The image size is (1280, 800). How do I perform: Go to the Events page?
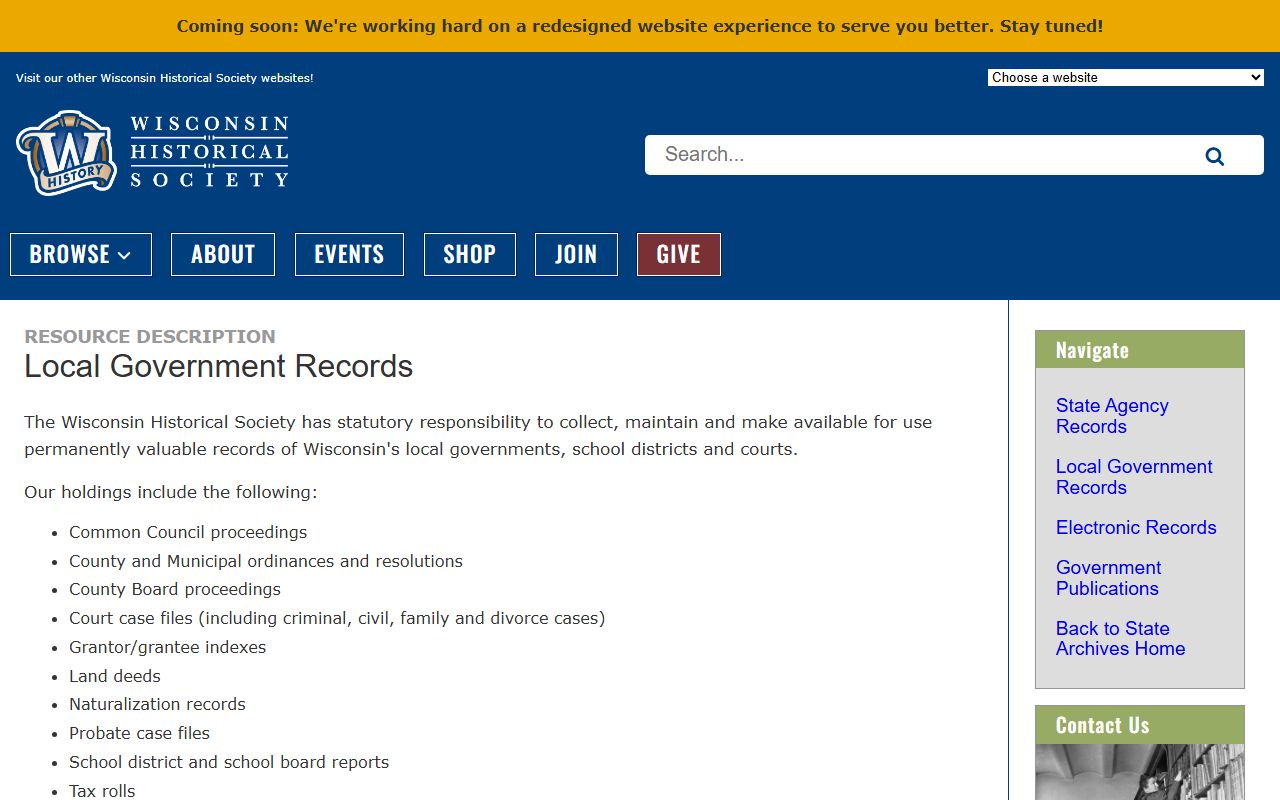pos(349,254)
